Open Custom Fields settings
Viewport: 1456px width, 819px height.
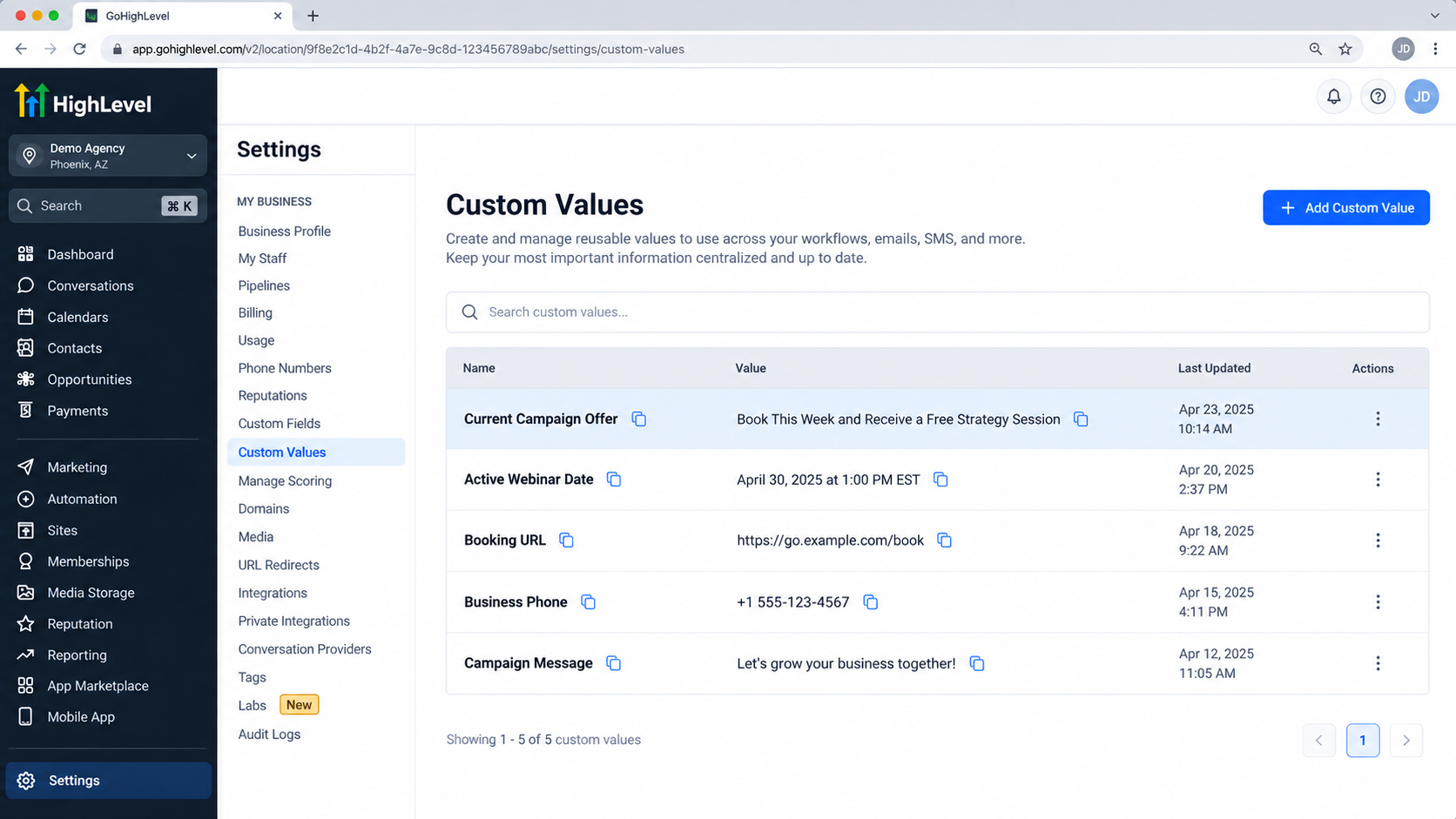pyautogui.click(x=280, y=424)
